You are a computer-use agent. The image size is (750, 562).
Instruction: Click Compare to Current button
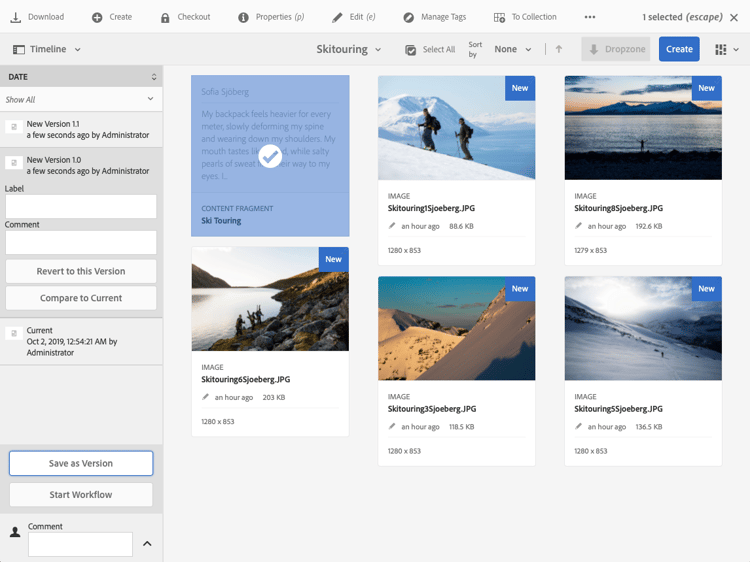(81, 298)
